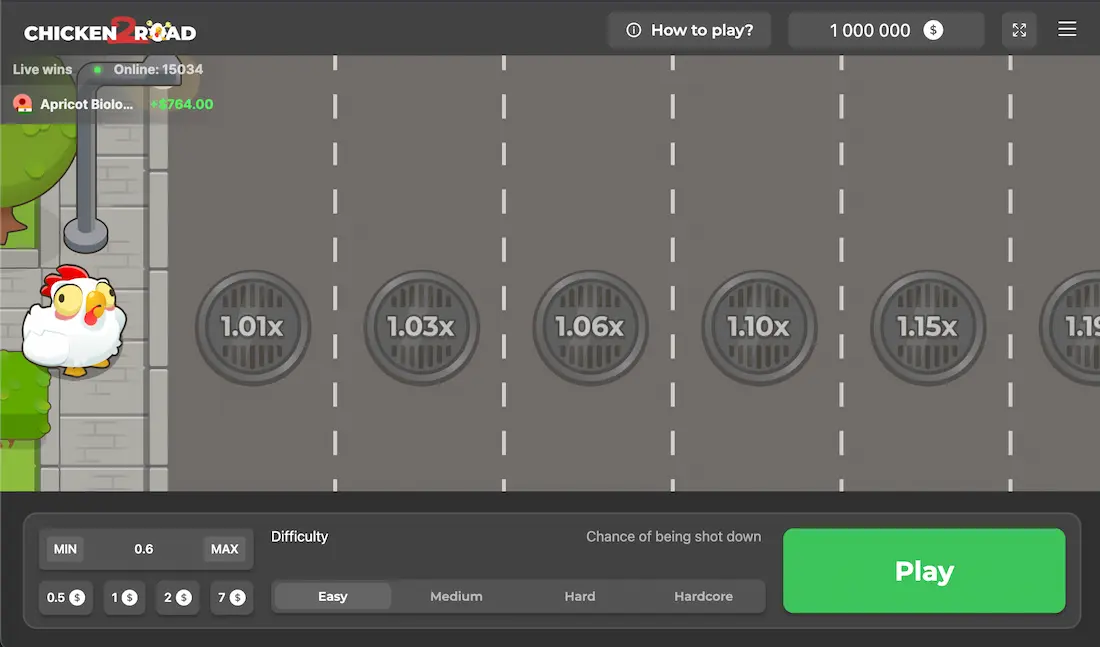This screenshot has width=1100, height=647.
Task: Enter fullscreen mode
Action: point(1019,29)
